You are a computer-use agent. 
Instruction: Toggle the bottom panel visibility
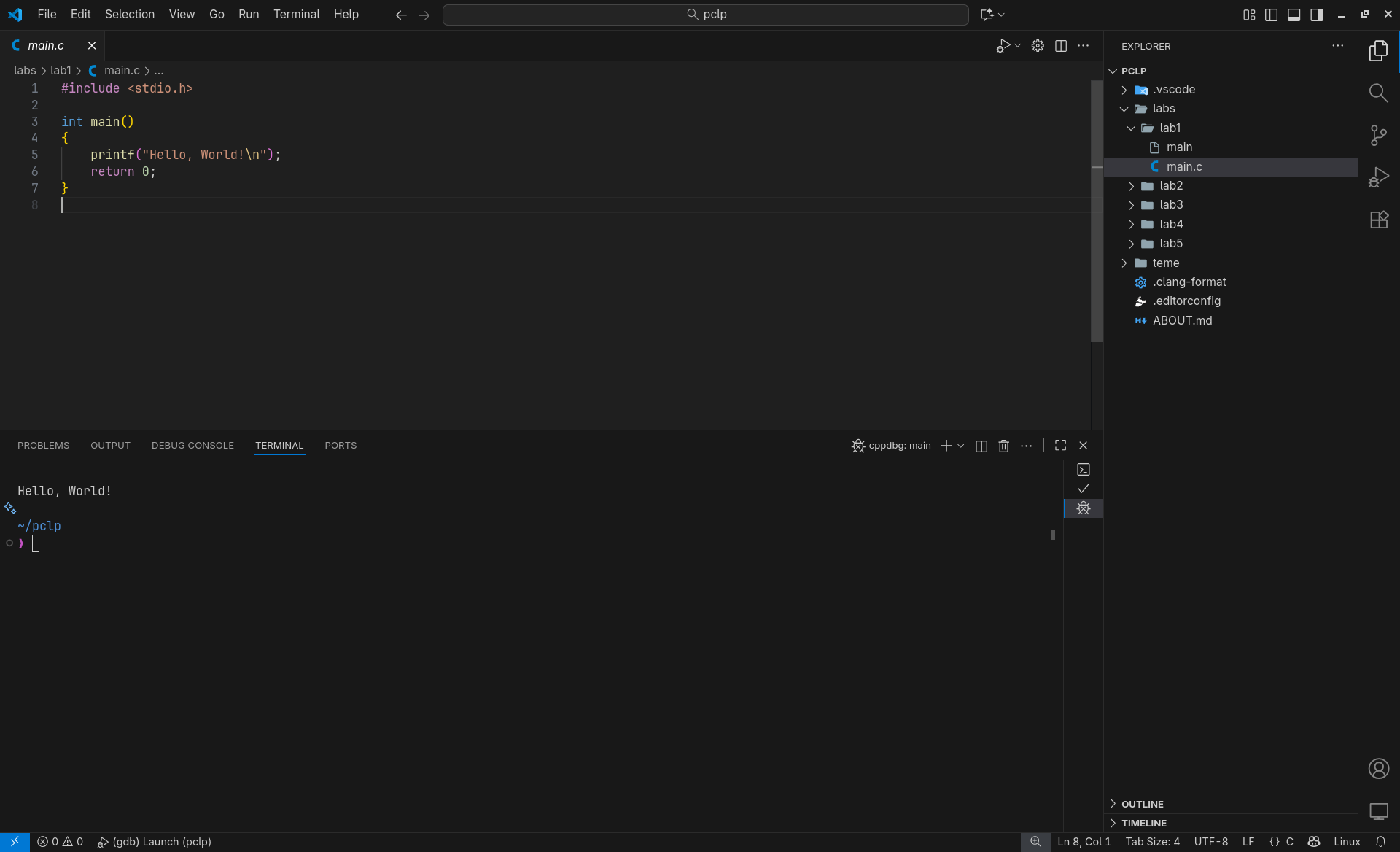(1294, 15)
